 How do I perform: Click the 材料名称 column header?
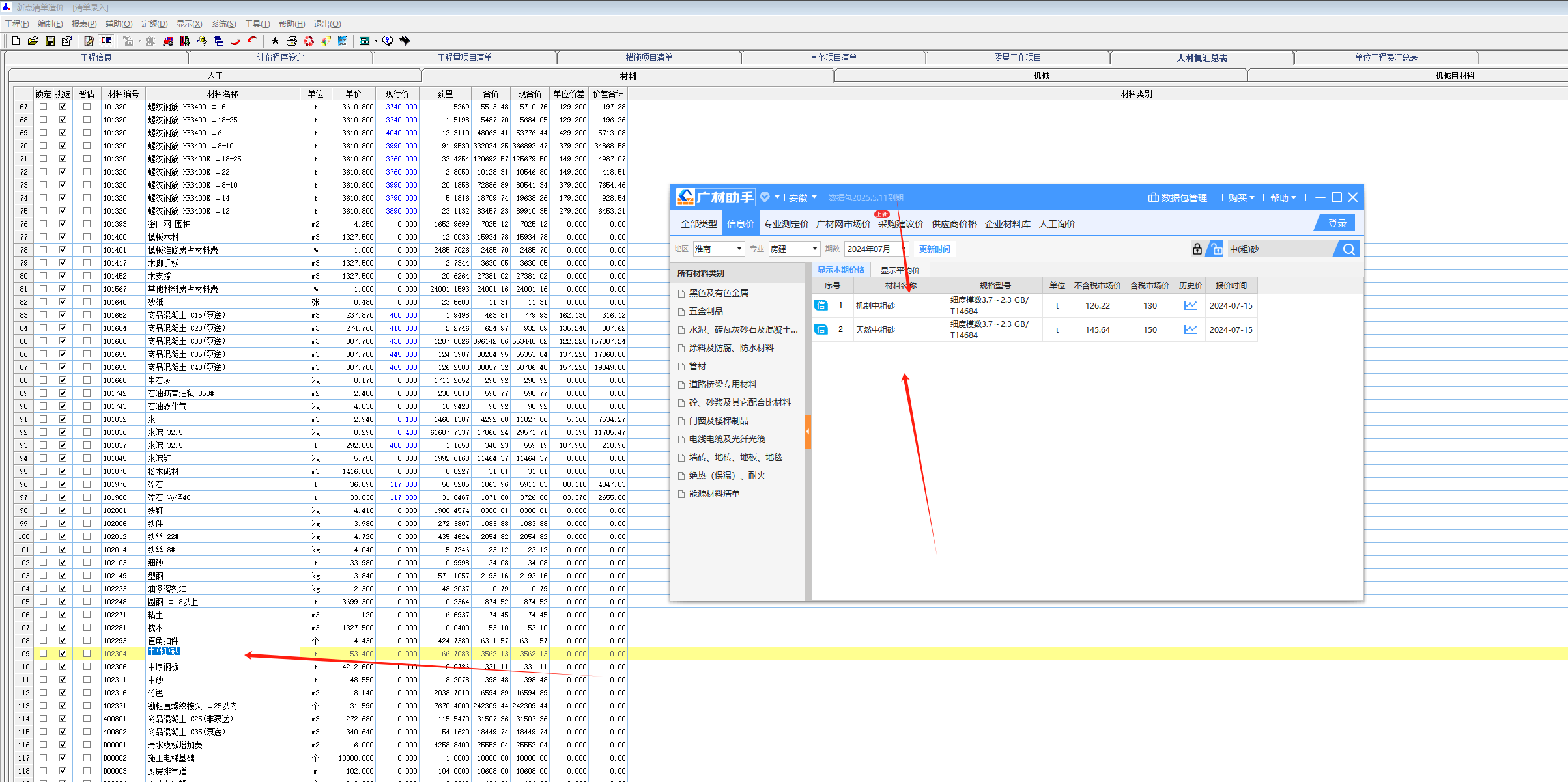point(222,94)
